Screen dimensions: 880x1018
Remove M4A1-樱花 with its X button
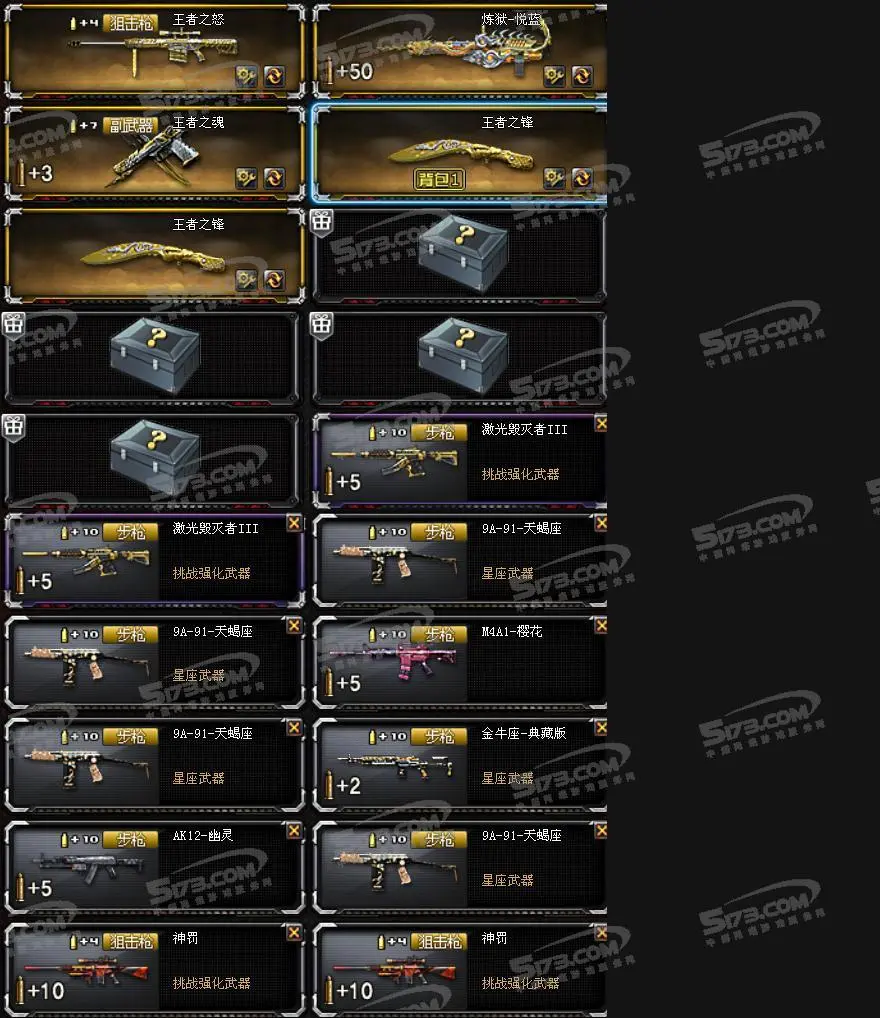(x=601, y=626)
